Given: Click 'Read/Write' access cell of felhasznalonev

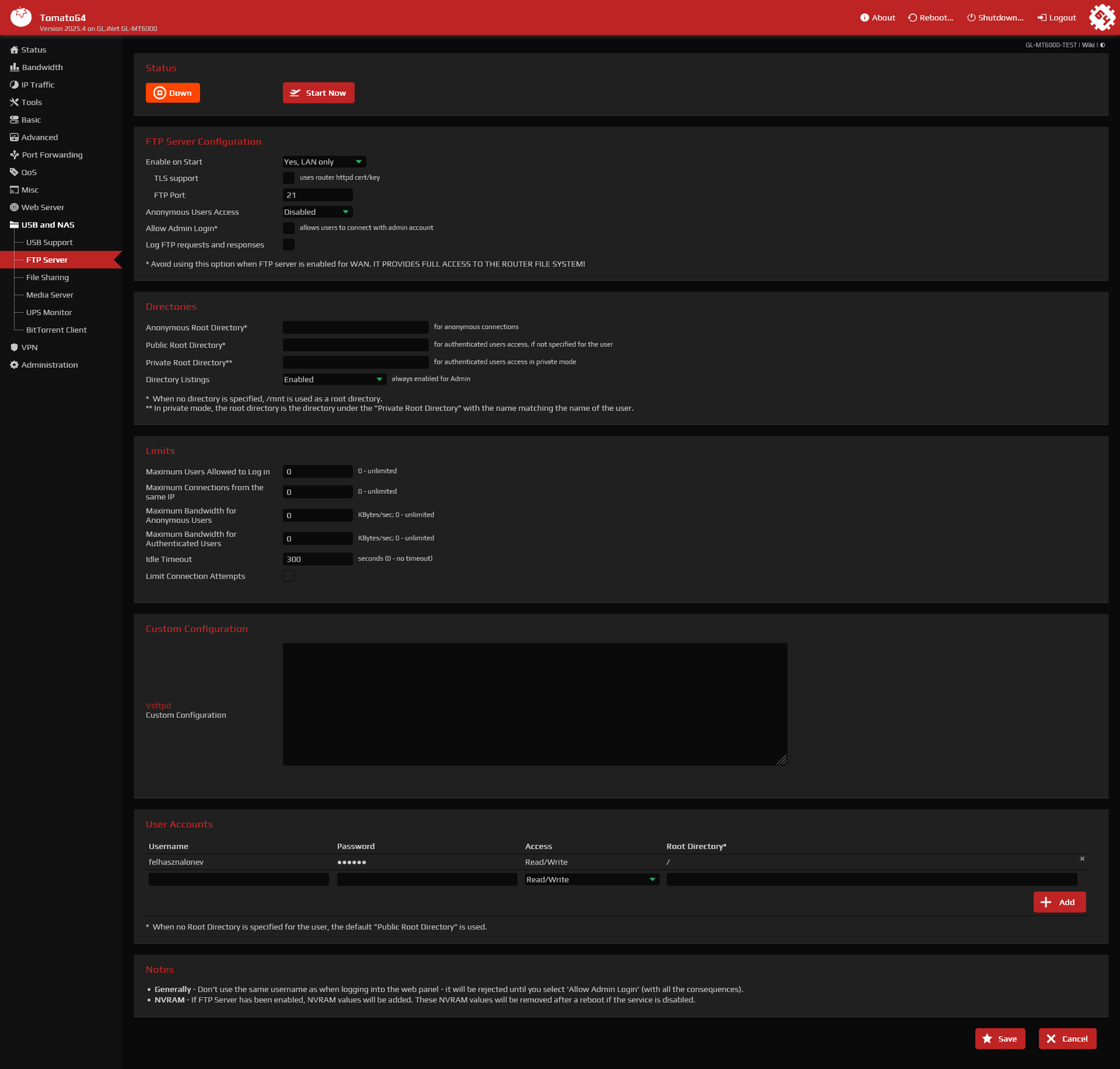Looking at the screenshot, I should [x=547, y=863].
